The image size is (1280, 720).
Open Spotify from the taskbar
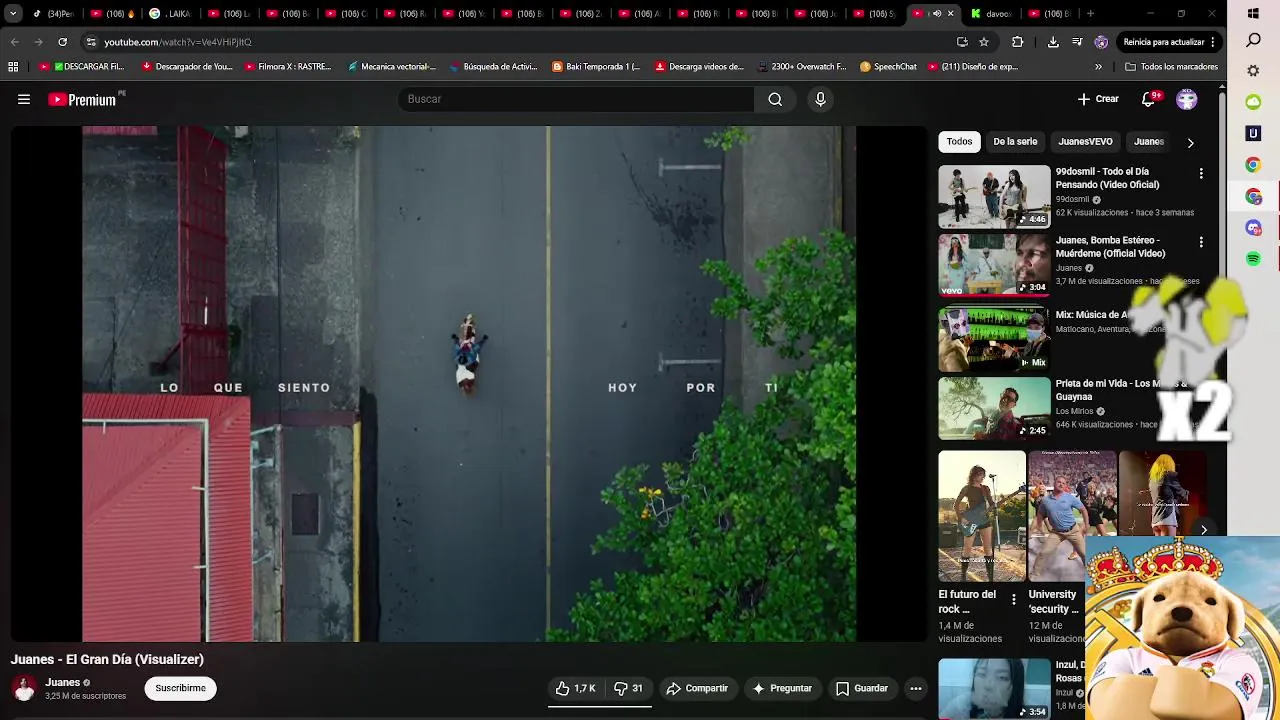click(x=1253, y=259)
